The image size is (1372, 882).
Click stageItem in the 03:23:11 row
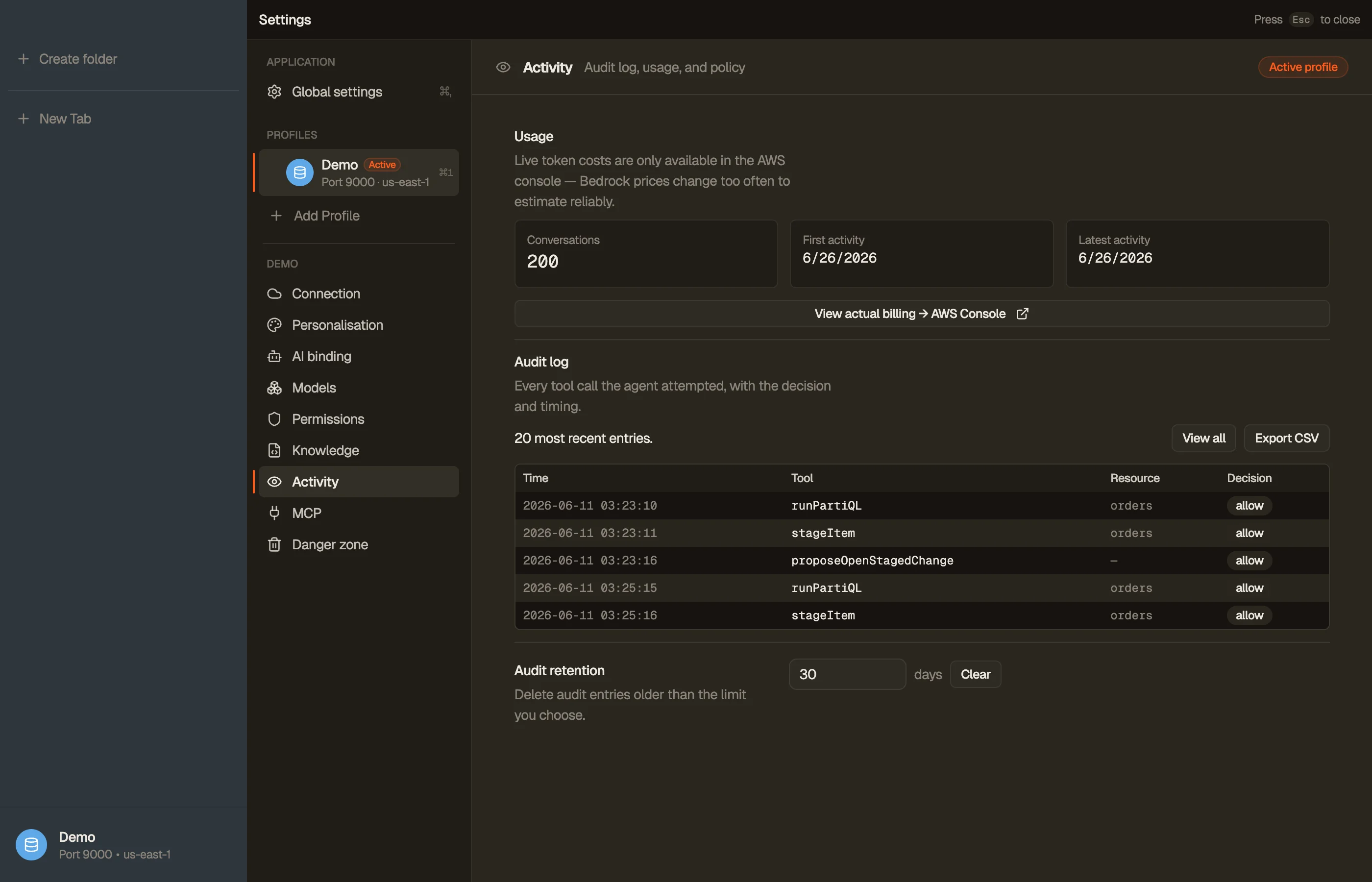click(x=823, y=533)
